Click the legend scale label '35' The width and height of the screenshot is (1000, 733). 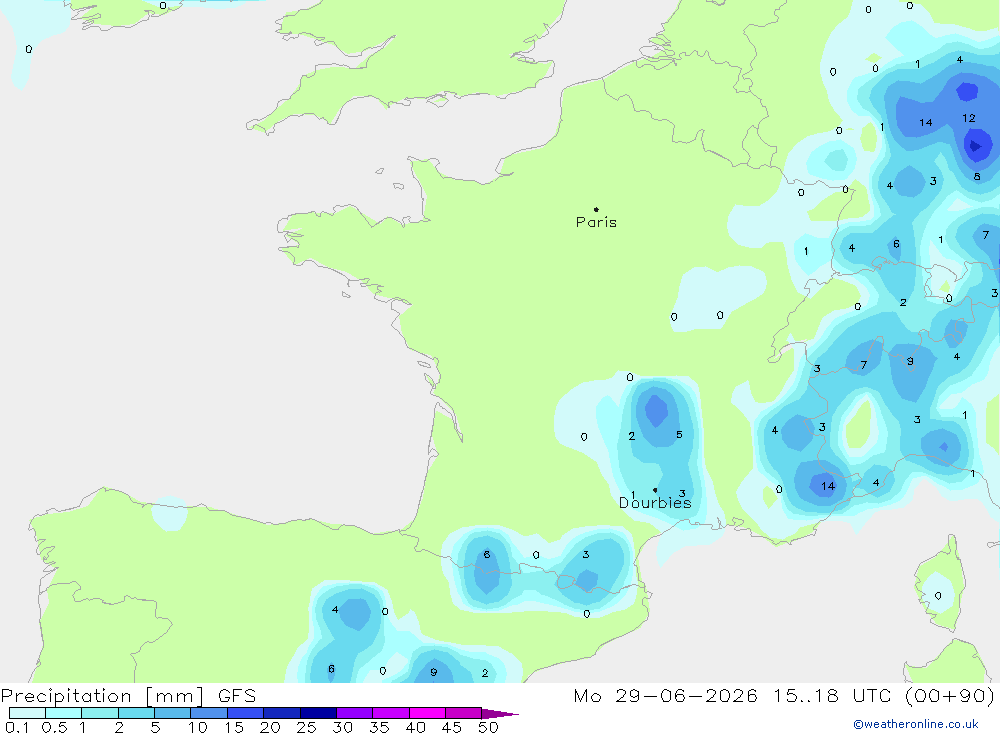pos(379,727)
